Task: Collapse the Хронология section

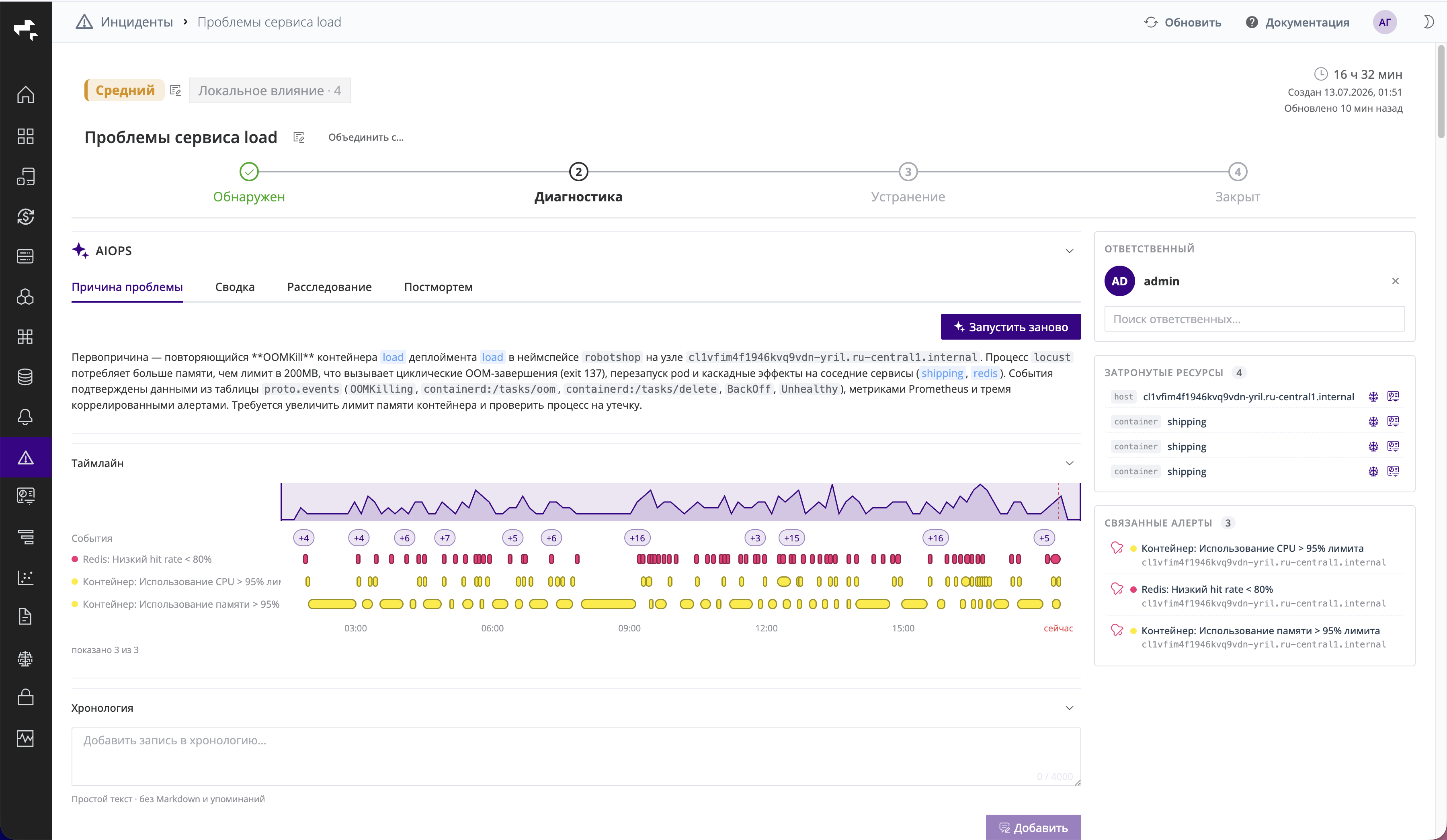Action: pos(1069,708)
